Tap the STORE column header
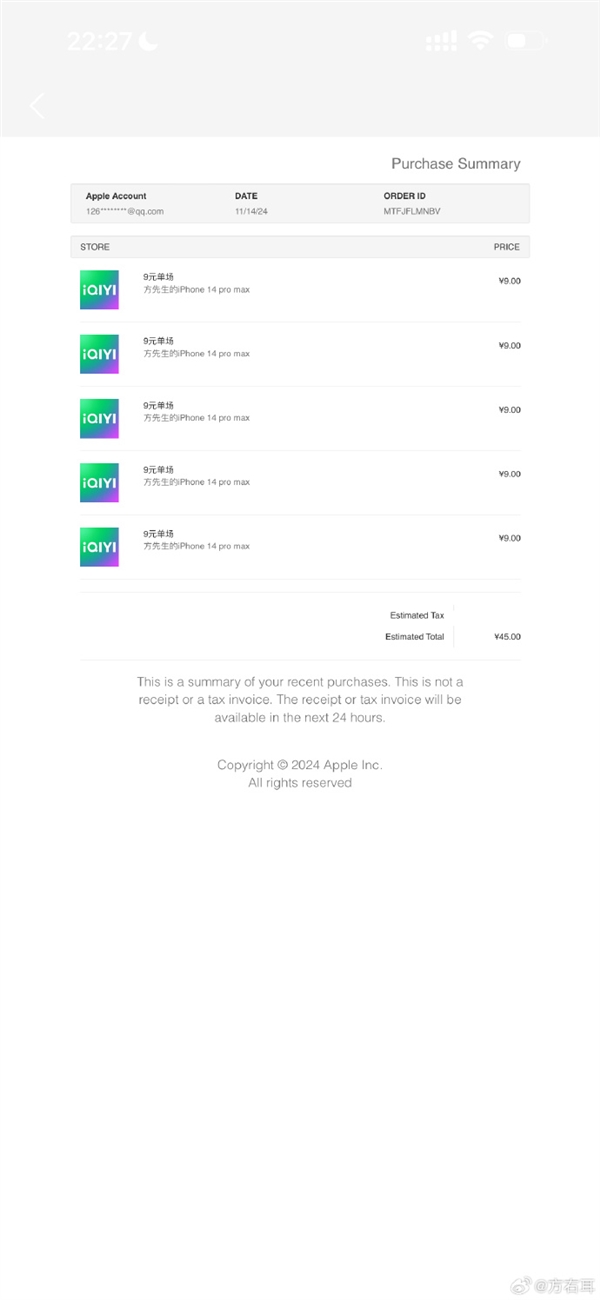The image size is (600, 1300). [x=95, y=247]
